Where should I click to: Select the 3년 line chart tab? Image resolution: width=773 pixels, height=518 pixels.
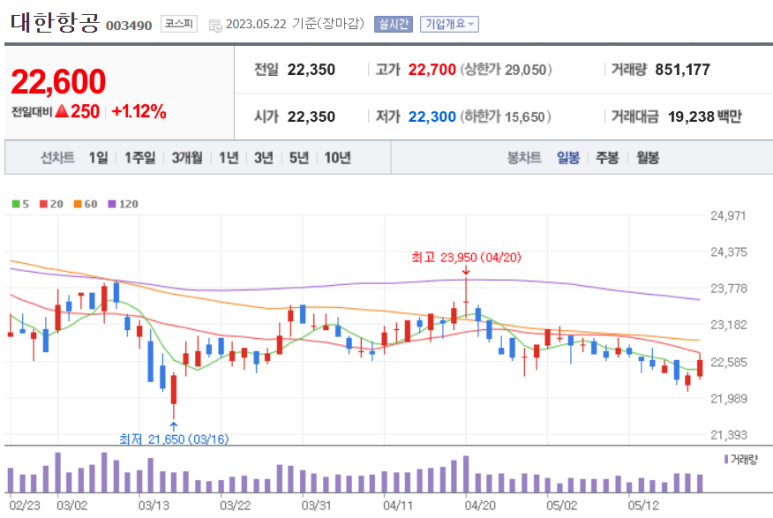pyautogui.click(x=263, y=158)
